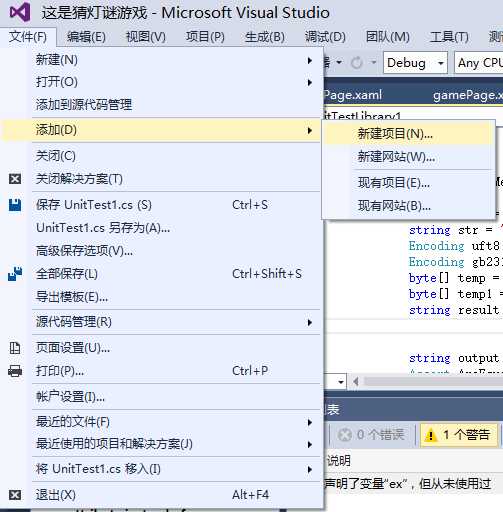Open the 项目(P) menu

[x=205, y=37]
